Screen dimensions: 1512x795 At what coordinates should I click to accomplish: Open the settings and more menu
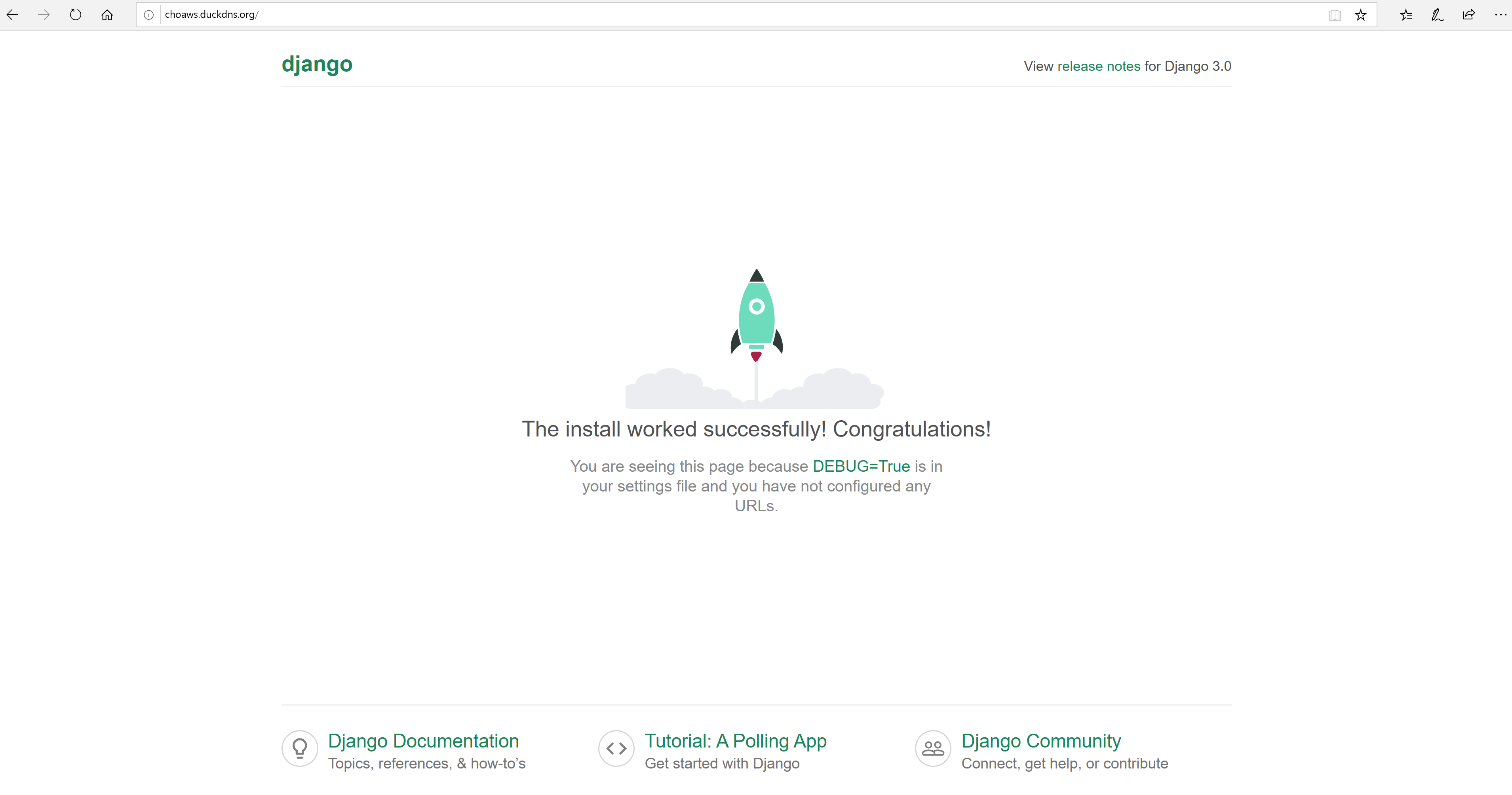(1500, 15)
